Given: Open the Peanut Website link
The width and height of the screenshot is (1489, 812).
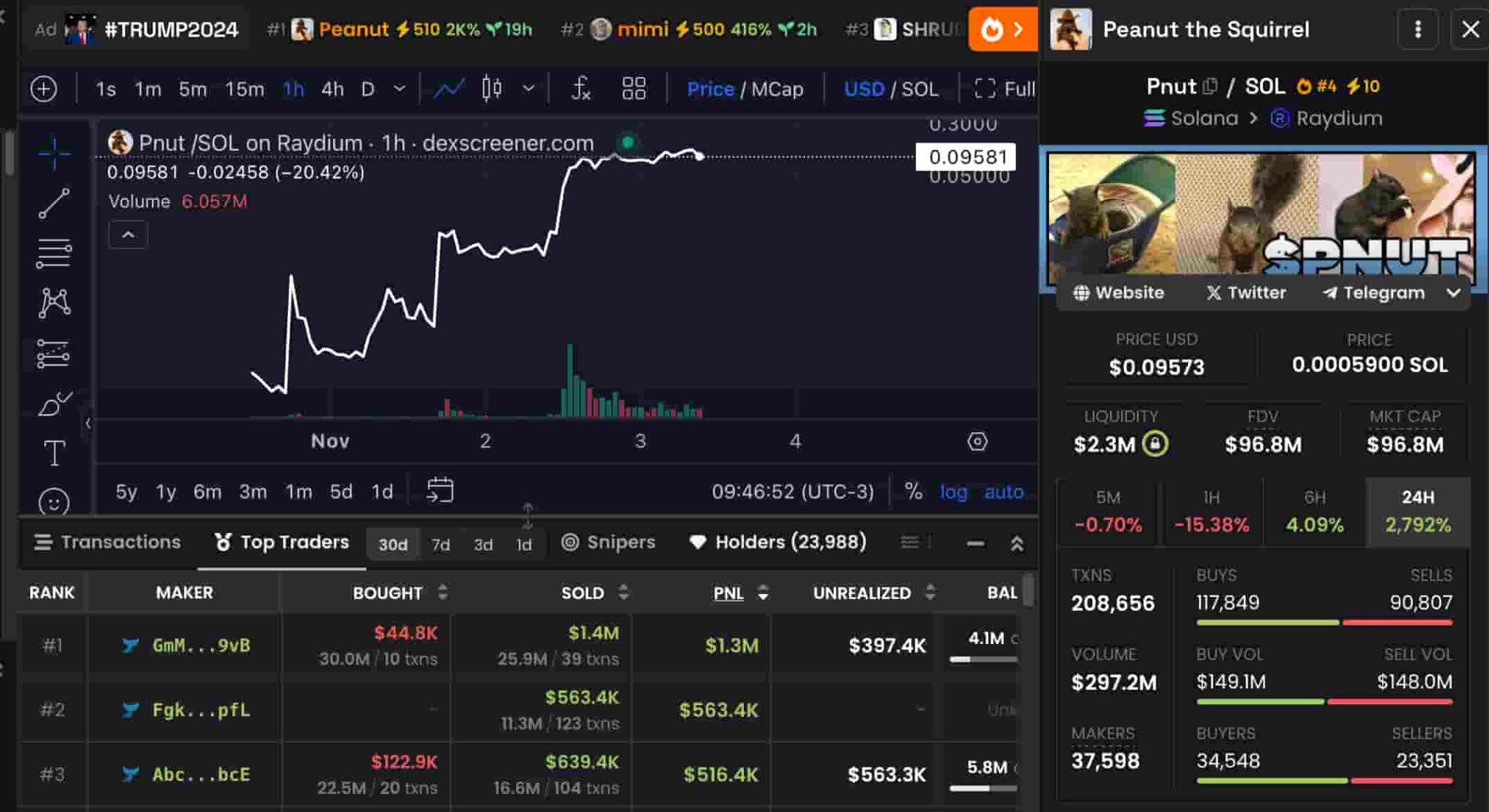Looking at the screenshot, I should click(1117, 292).
